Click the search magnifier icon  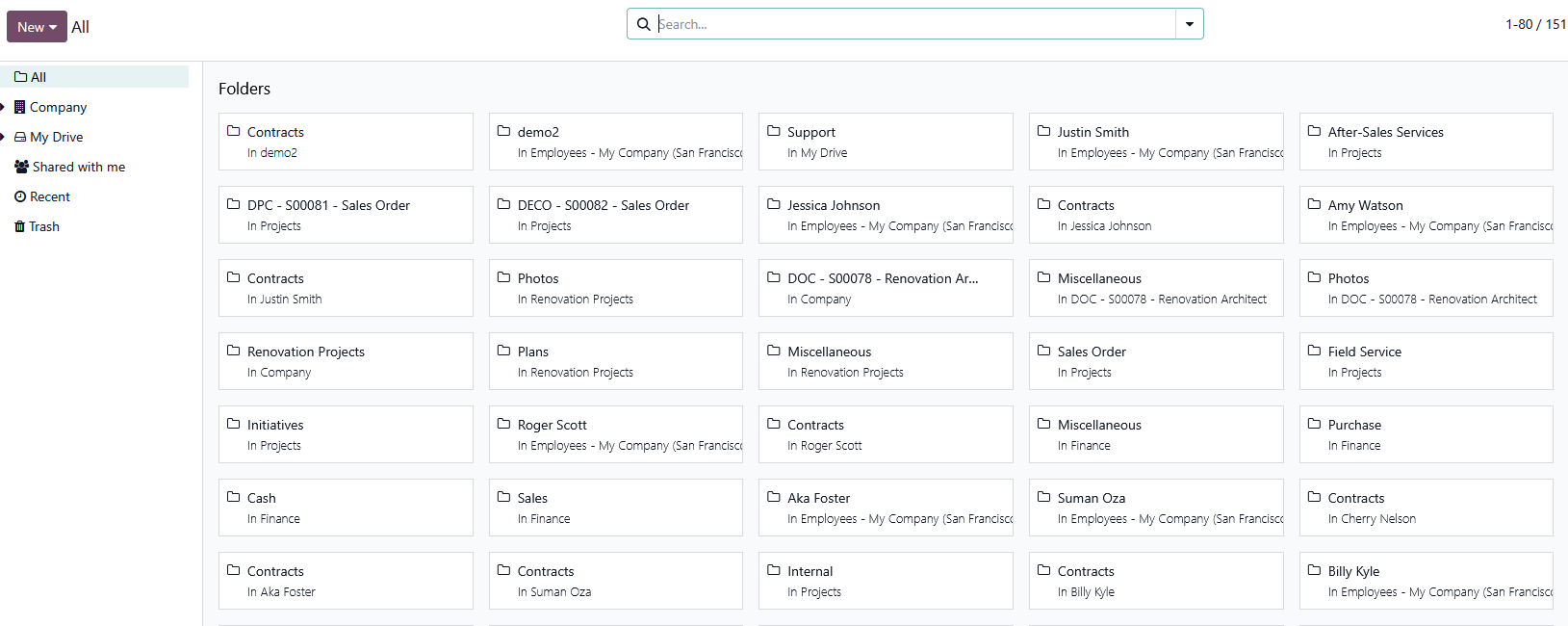click(x=643, y=24)
